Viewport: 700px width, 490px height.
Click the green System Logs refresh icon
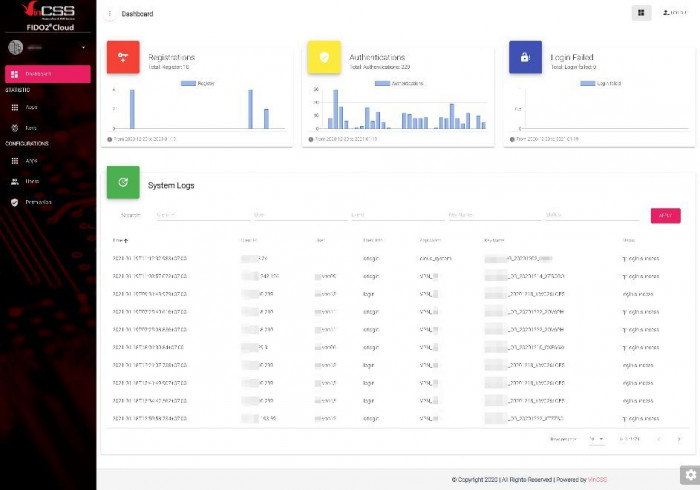point(123,182)
